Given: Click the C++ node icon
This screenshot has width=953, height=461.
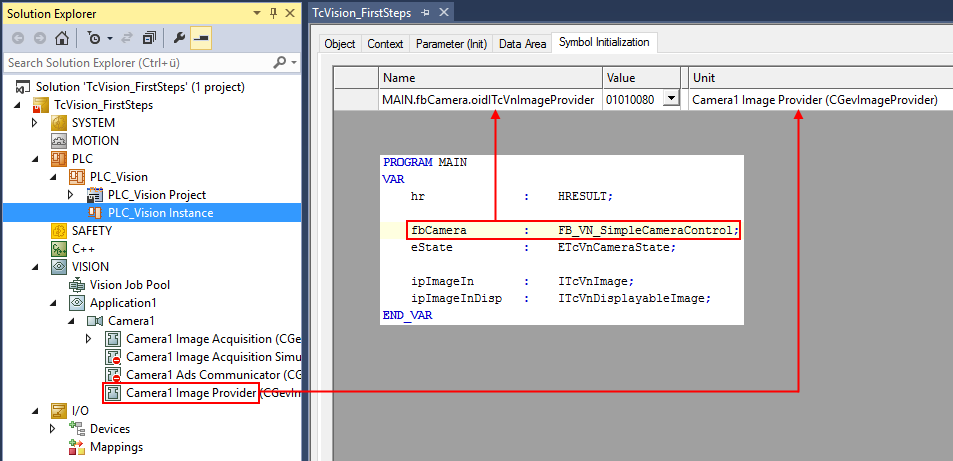Looking at the screenshot, I should click(x=59, y=248).
